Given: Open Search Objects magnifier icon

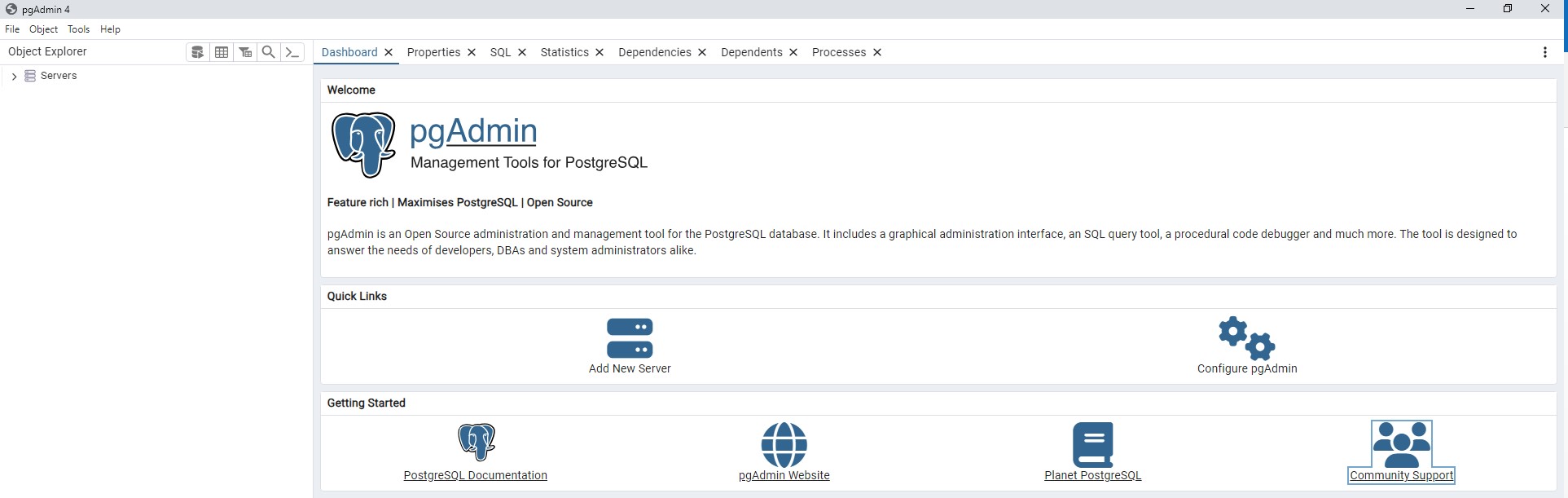Looking at the screenshot, I should (x=268, y=52).
